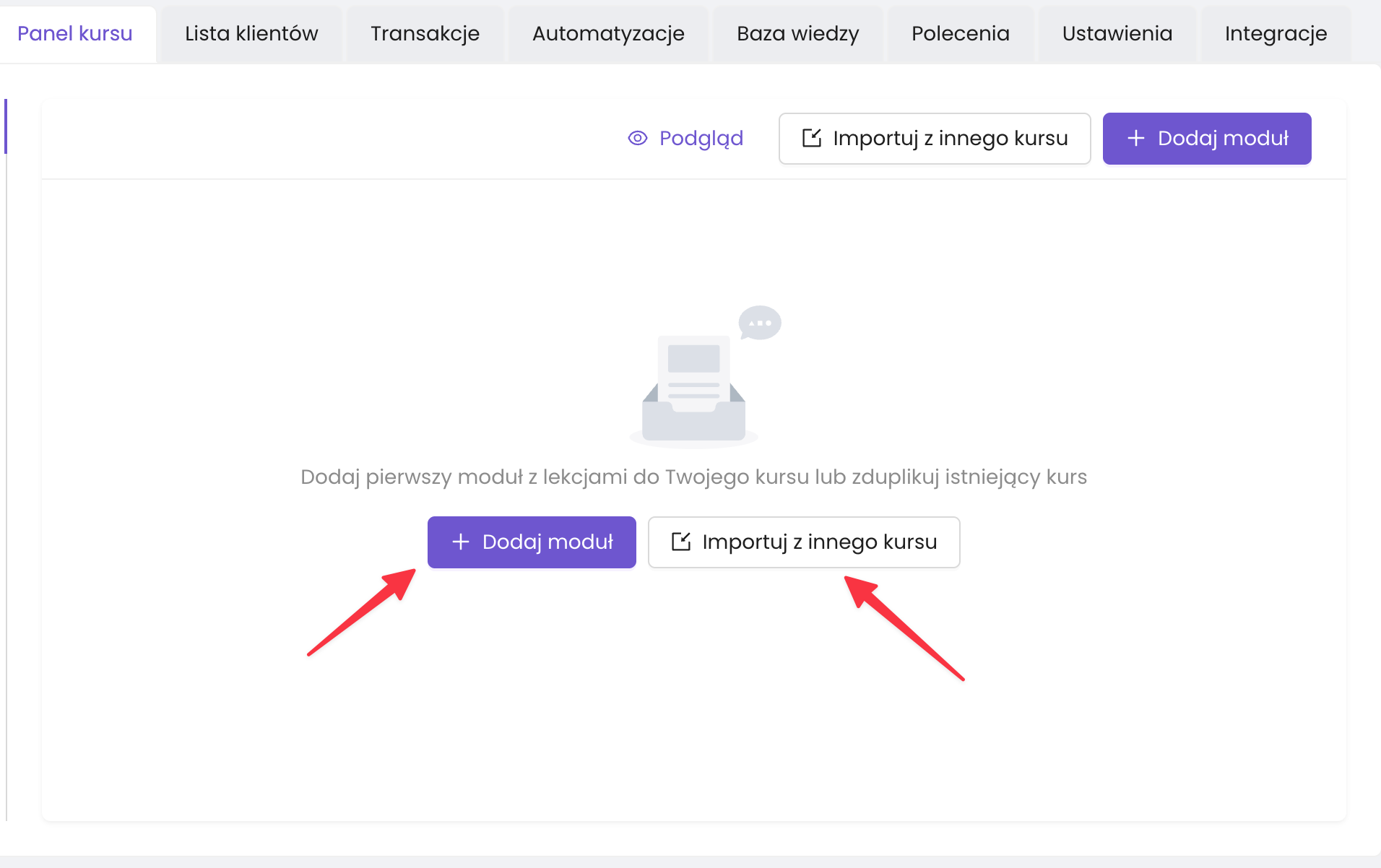Open the Polecenia tab
This screenshot has width=1381, height=868.
[960, 33]
